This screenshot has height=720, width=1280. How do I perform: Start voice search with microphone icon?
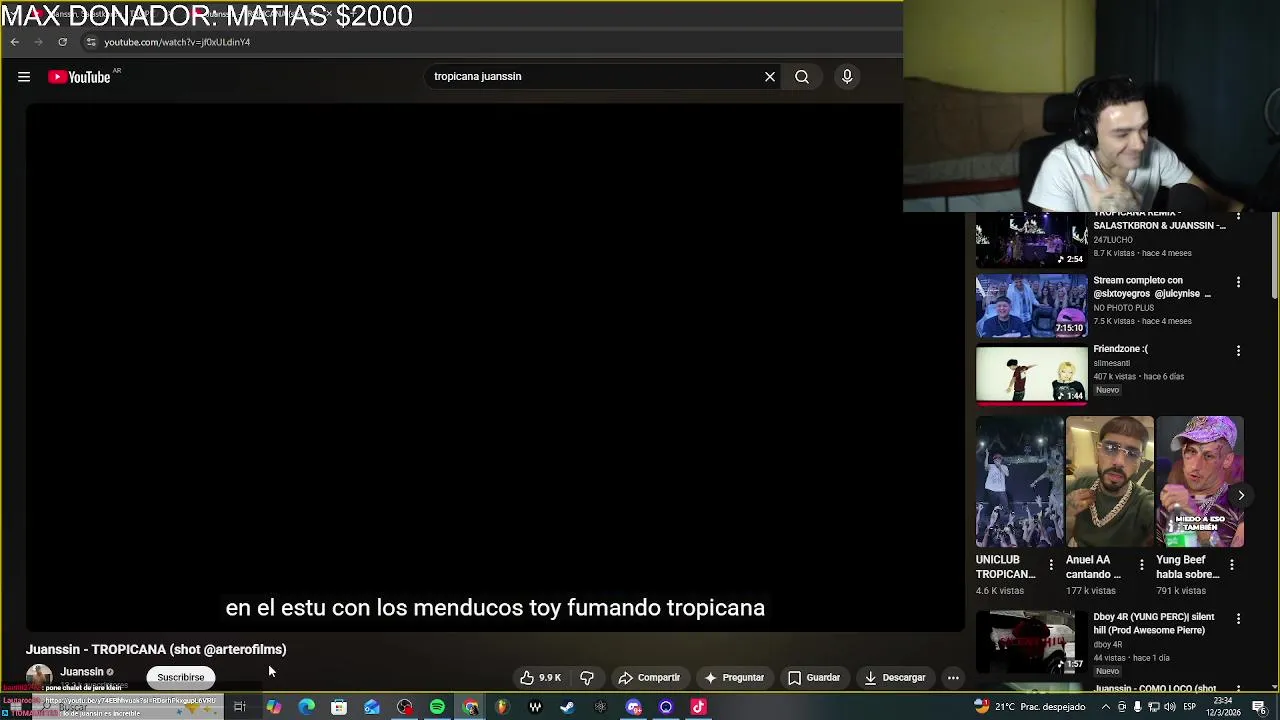[847, 77]
